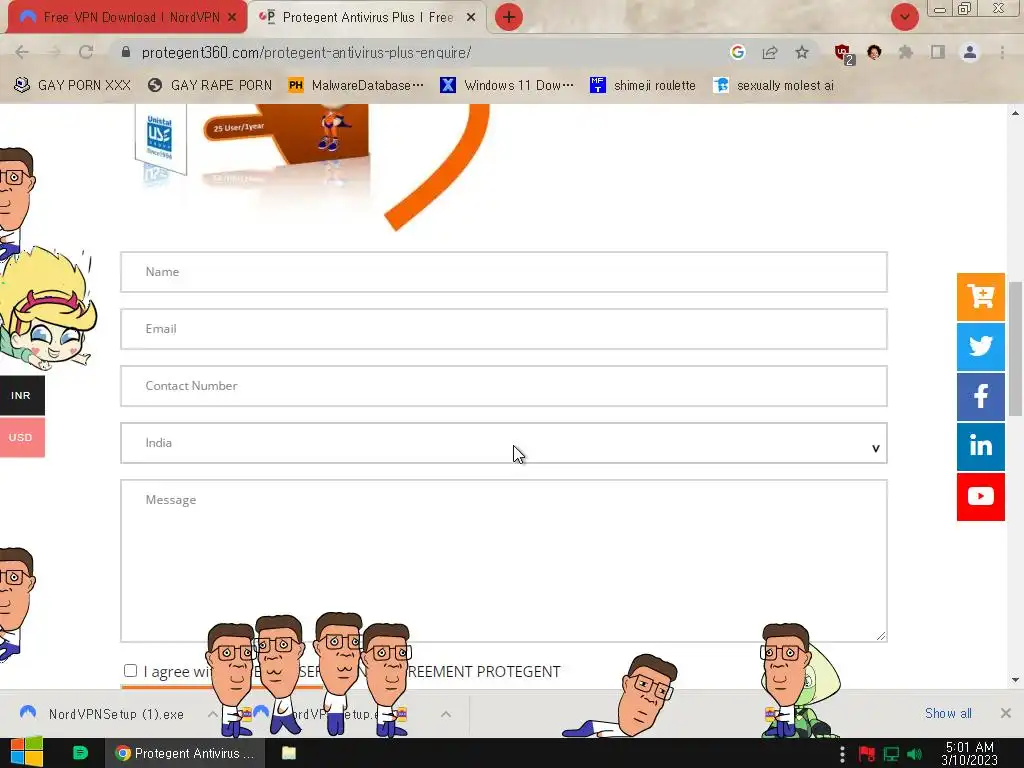1024x768 pixels.
Task: Focus the Email input field
Action: pyautogui.click(x=504, y=328)
